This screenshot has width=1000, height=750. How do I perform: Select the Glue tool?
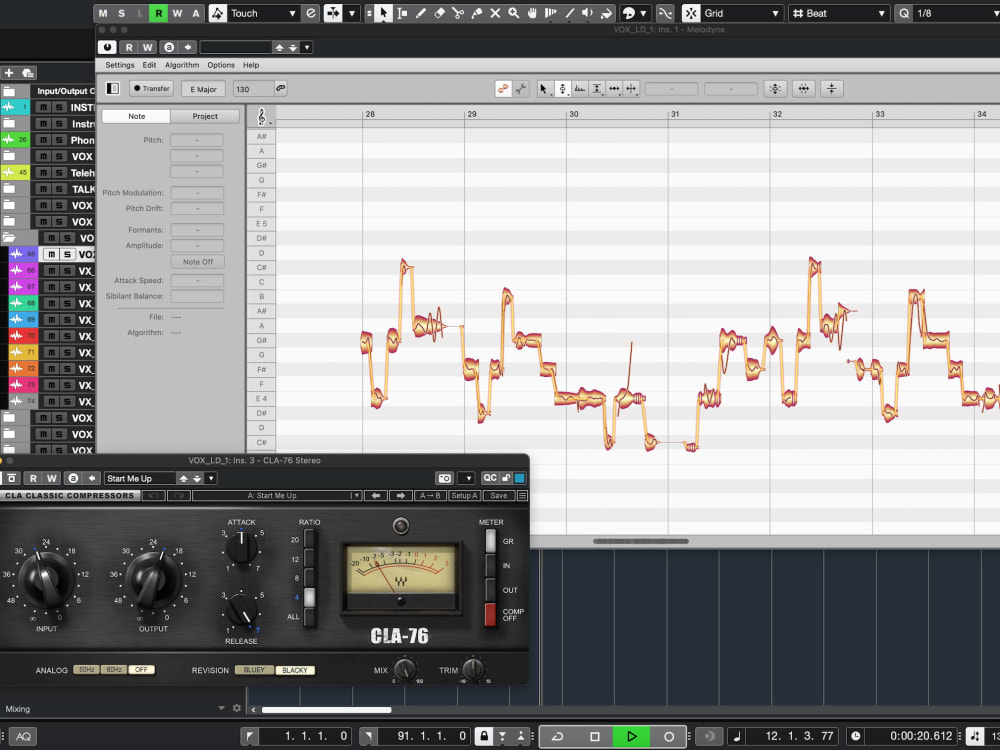click(x=476, y=13)
